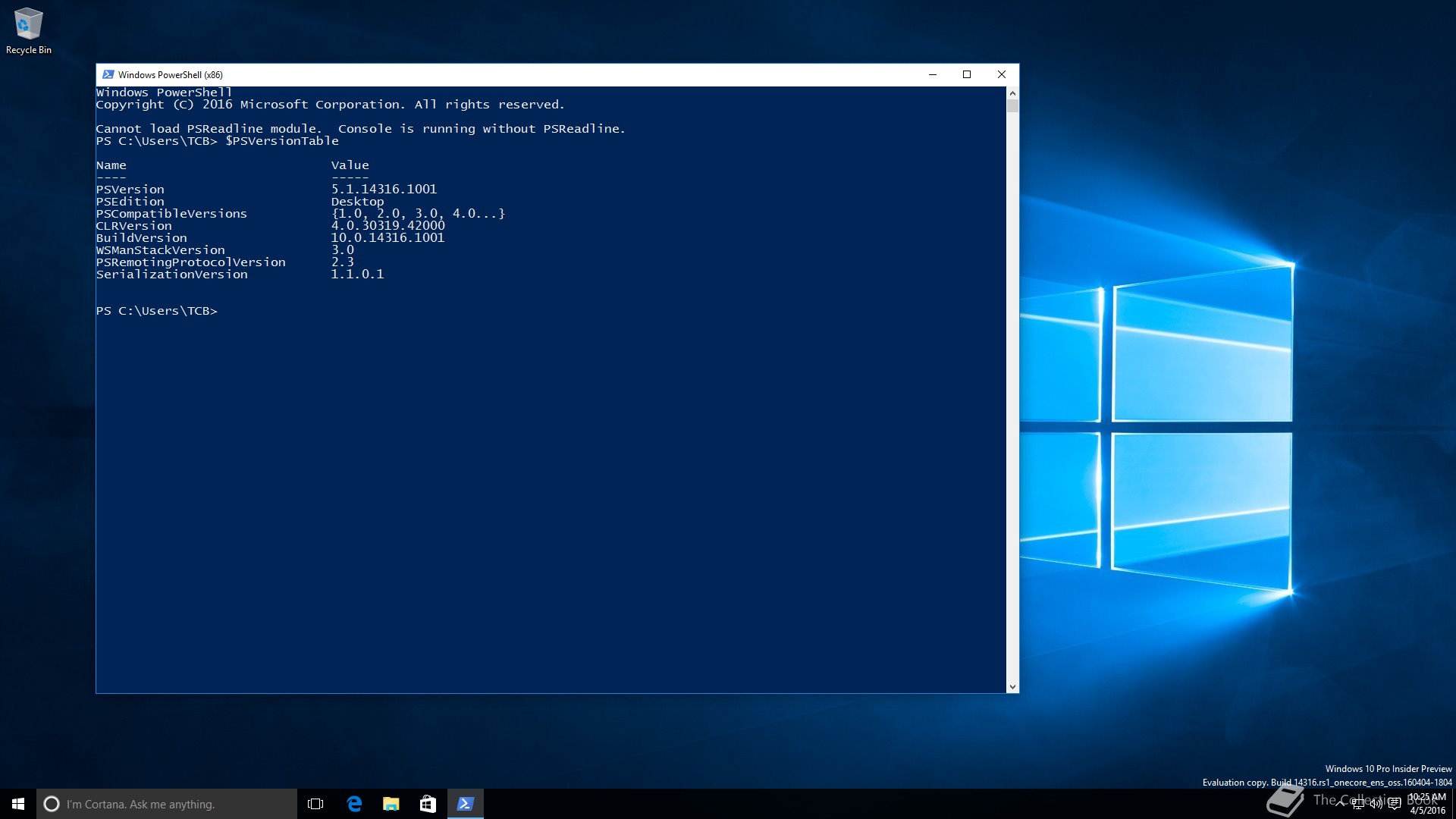Click the console scrollbar down arrow

point(1012,686)
